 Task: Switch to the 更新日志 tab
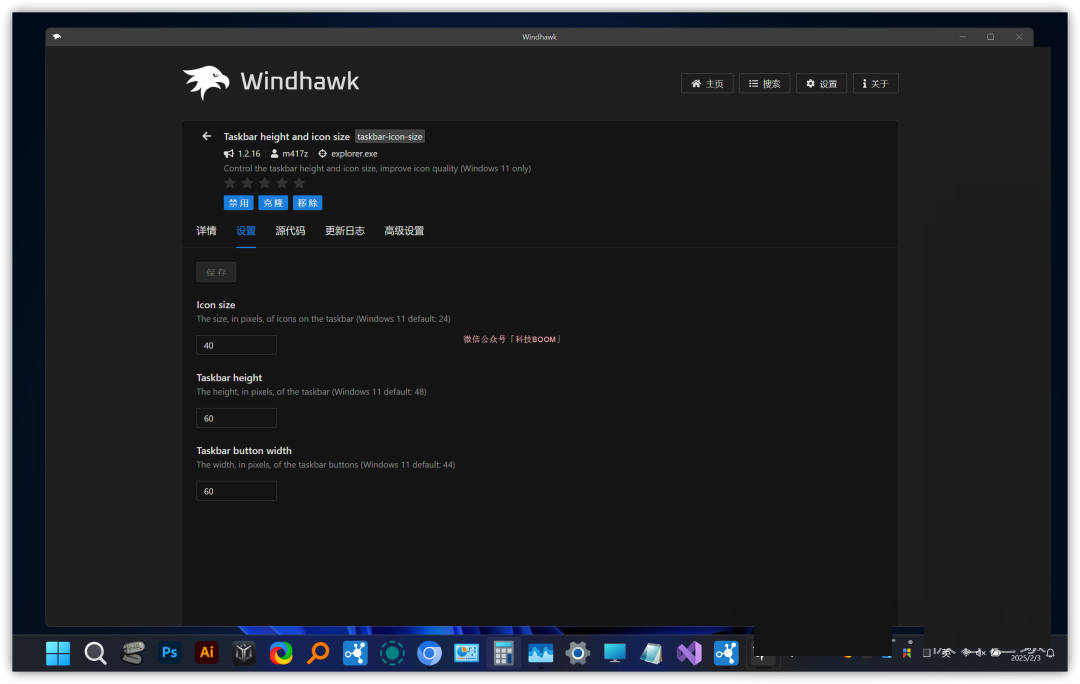click(x=344, y=231)
